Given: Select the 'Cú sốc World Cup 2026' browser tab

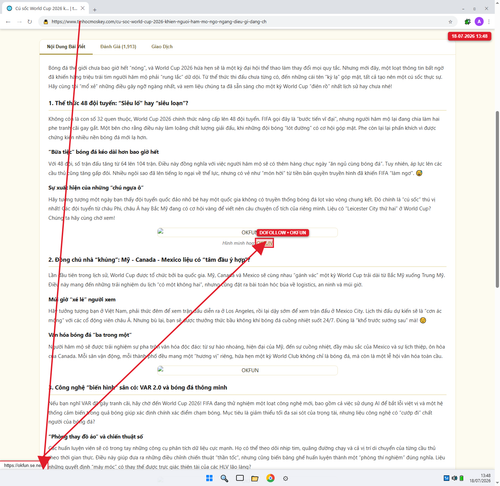Looking at the screenshot, I should click(x=46, y=8).
